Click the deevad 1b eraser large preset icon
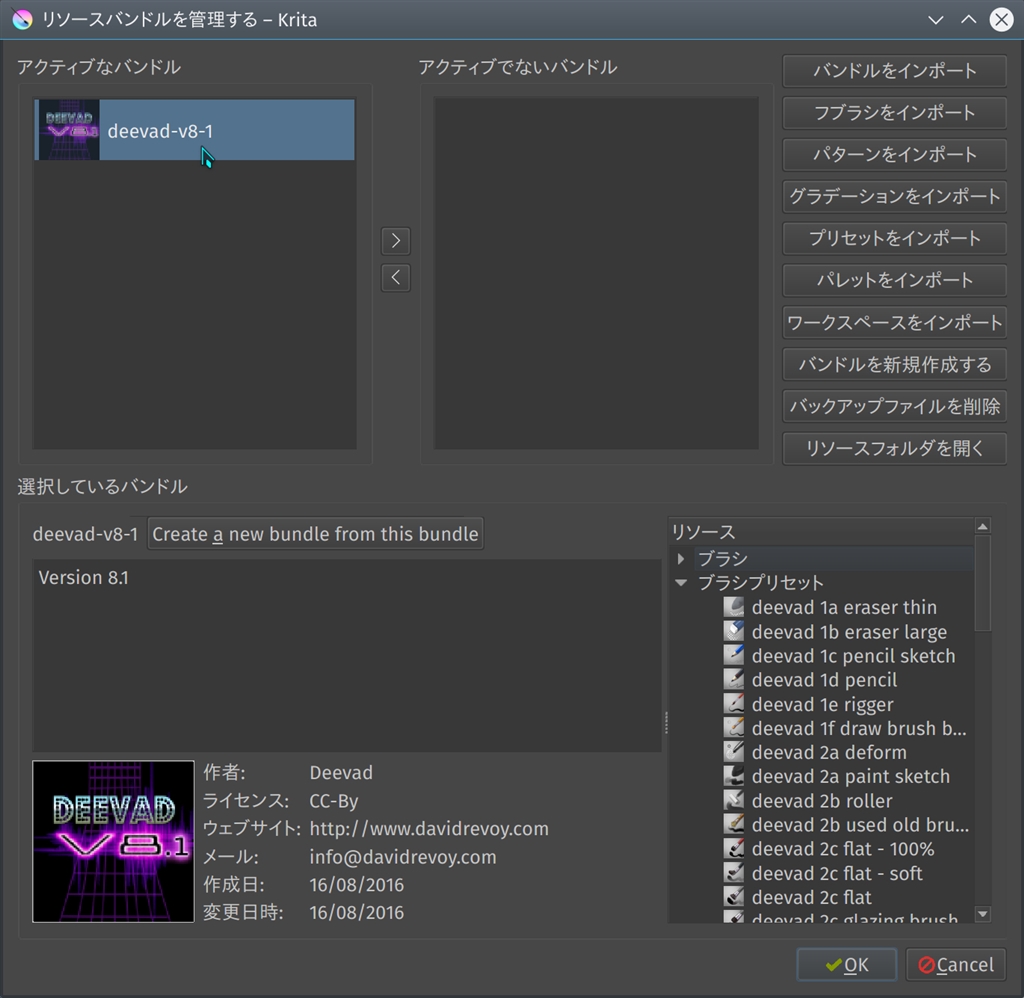 733,632
